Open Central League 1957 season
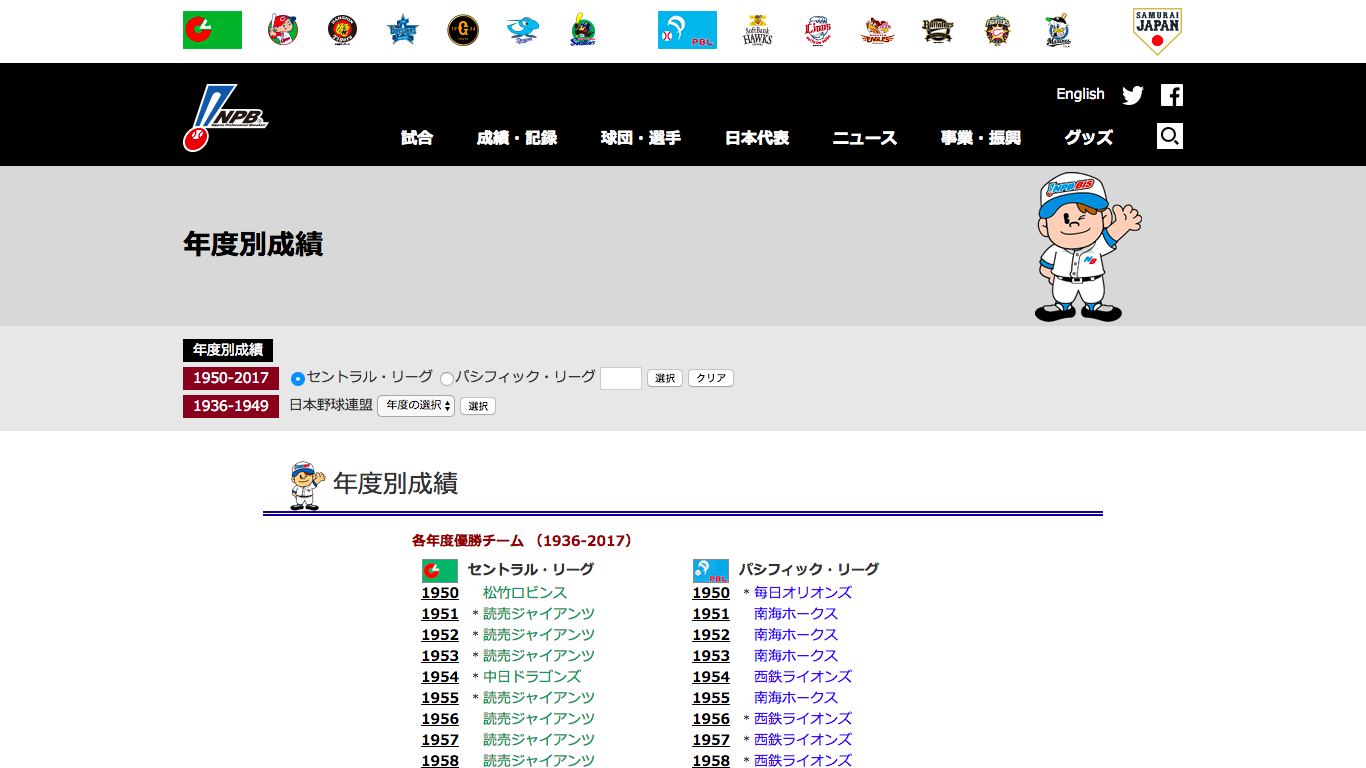Viewport: 1366px width, 768px height. 440,740
